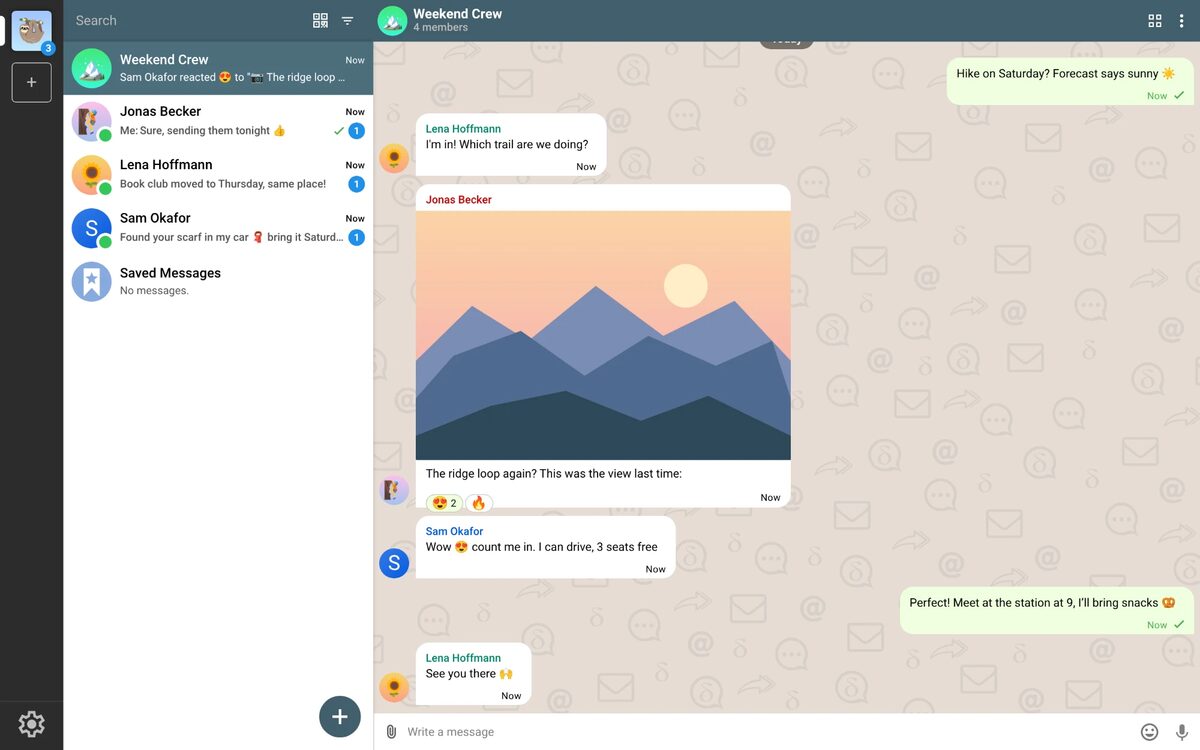This screenshot has width=1200, height=750.
Task: Open the QR code scanner icon
Action: click(x=320, y=20)
